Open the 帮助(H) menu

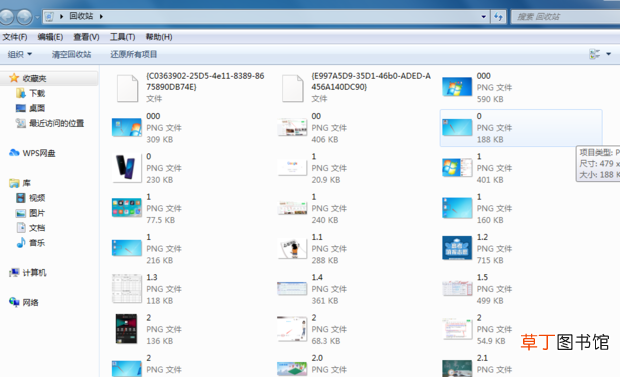point(159,37)
